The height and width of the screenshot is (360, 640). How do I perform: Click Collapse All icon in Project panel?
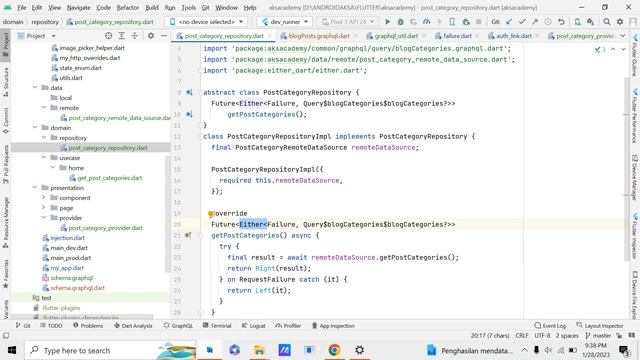point(135,36)
